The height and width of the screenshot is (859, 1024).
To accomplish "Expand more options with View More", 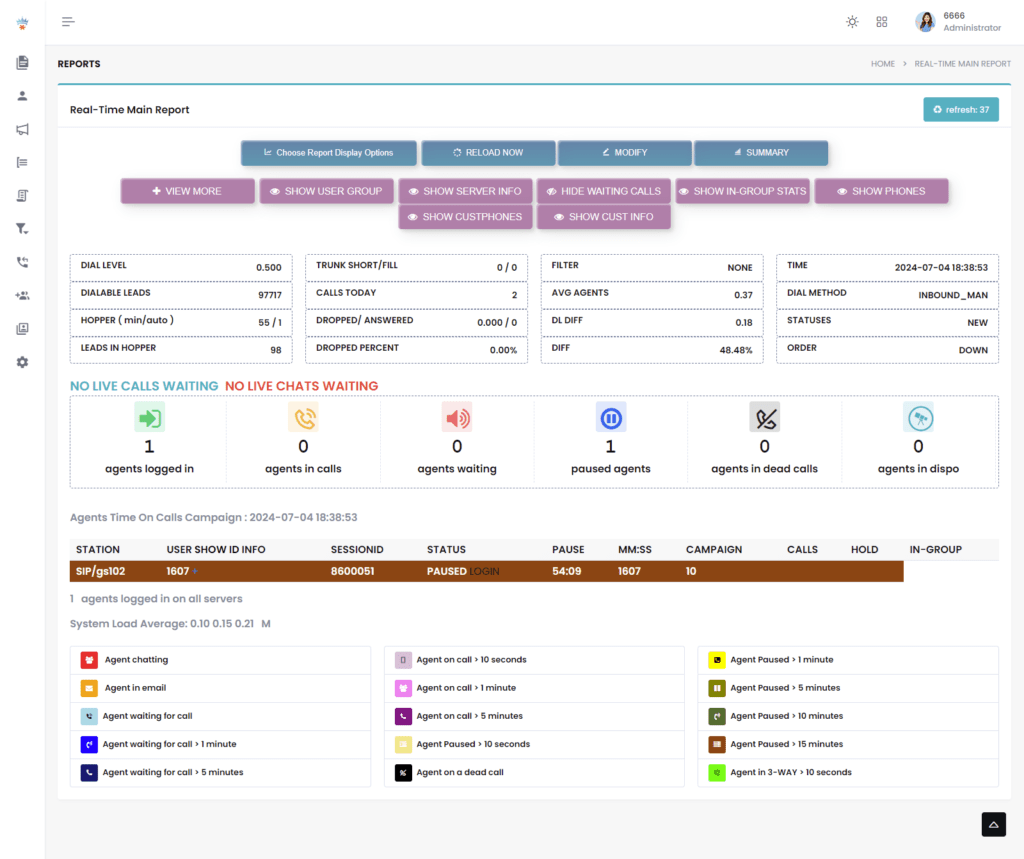I will (187, 191).
